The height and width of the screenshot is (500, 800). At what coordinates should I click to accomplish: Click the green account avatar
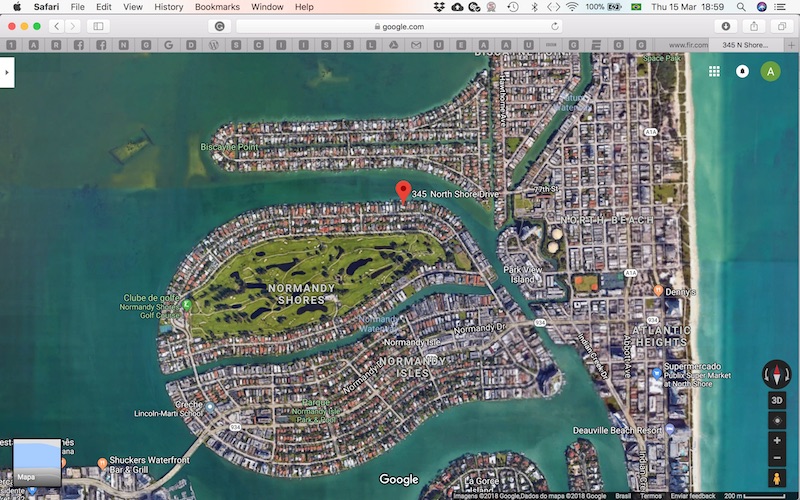click(x=770, y=71)
